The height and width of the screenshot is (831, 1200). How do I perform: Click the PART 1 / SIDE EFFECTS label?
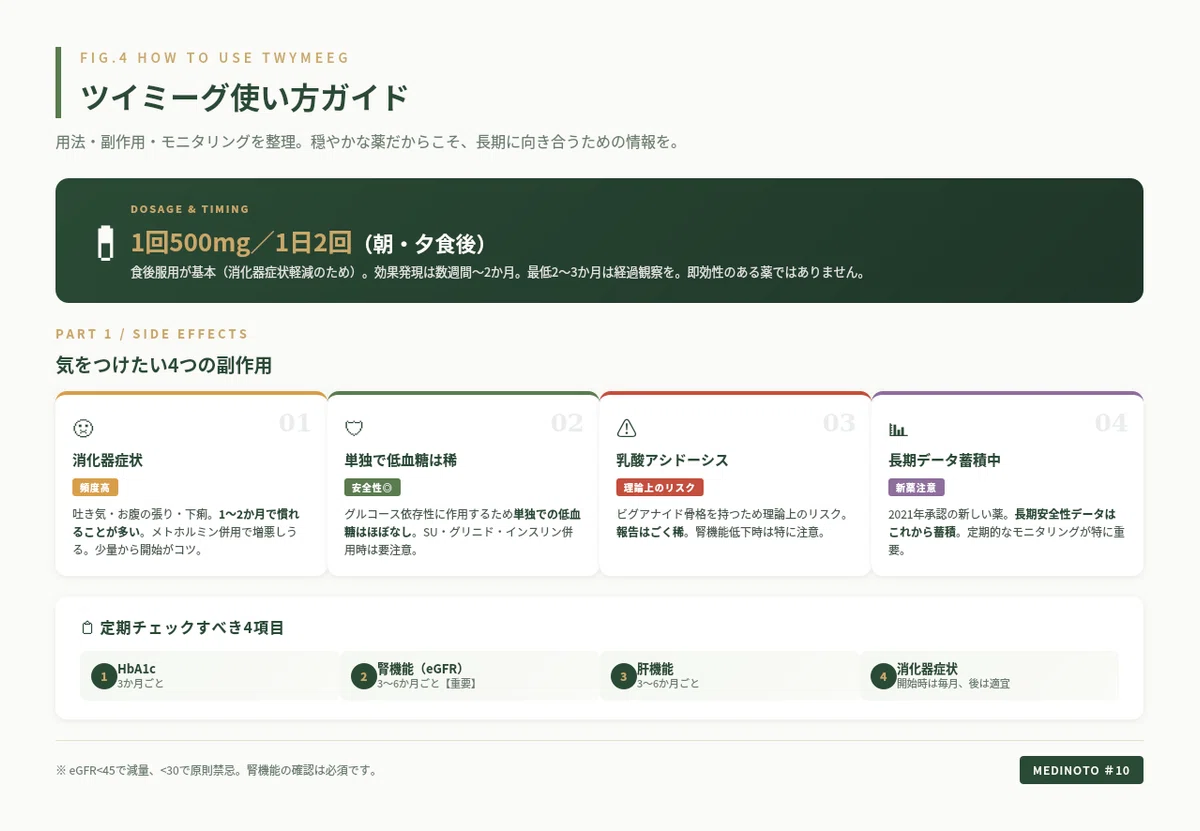152,334
